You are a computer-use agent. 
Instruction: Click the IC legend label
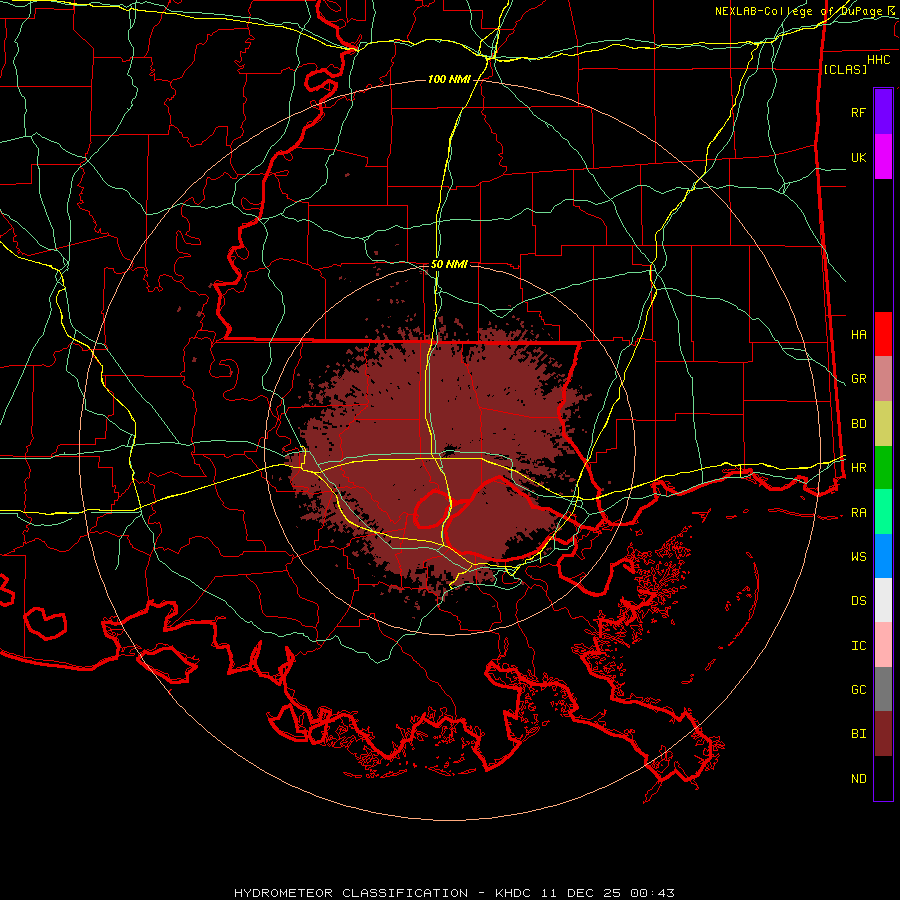click(x=858, y=646)
